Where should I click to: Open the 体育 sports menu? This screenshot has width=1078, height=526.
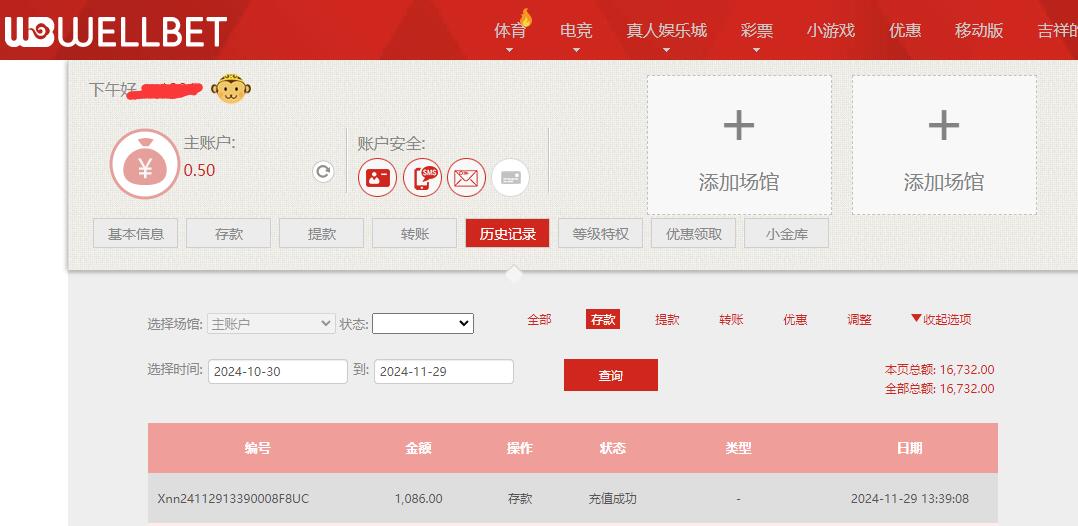point(510,31)
